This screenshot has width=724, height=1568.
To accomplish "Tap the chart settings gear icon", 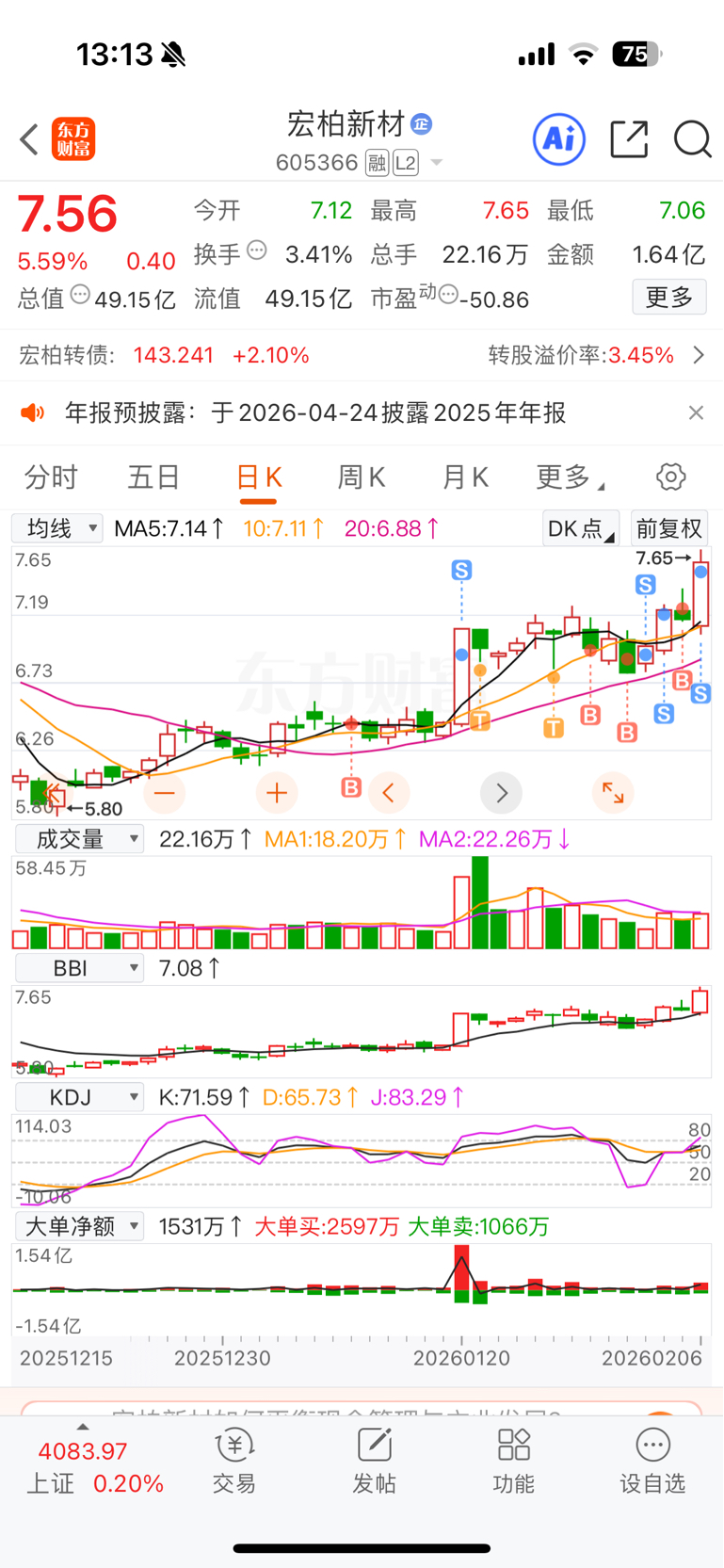I will coord(670,477).
